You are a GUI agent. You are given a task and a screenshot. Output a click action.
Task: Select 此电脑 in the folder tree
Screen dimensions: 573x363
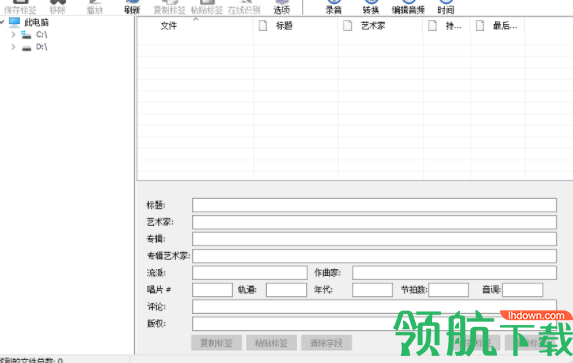(37, 23)
